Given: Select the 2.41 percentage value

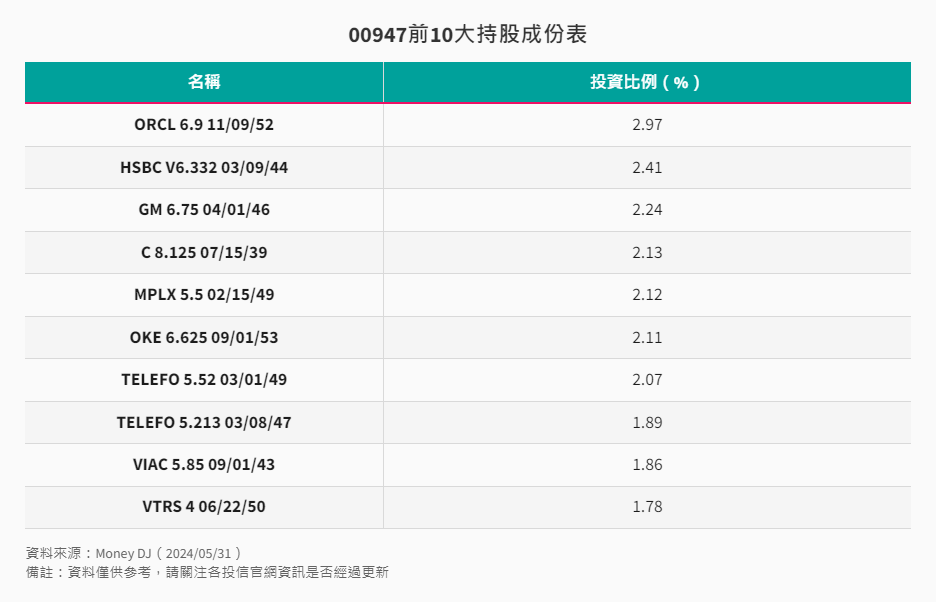Looking at the screenshot, I should 647,168.
